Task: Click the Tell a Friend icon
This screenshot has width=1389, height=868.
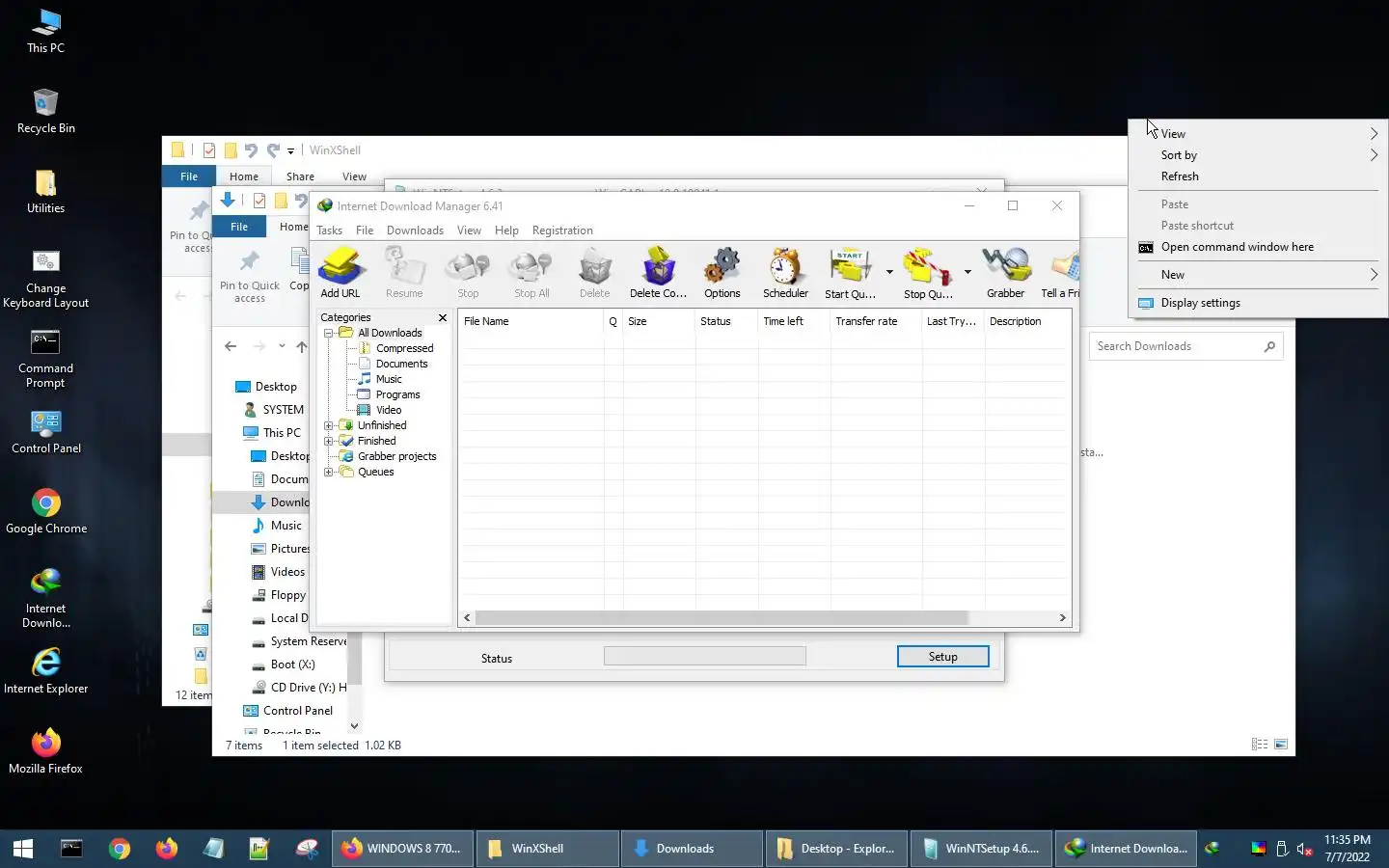Action: 1060,273
